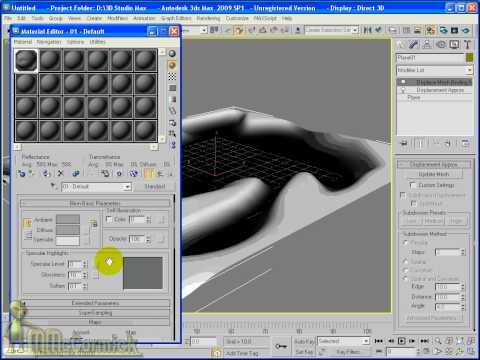Screen dimensions: 480x360
Task: Open the Hierarchy command panel tab
Action: tap(427, 44)
